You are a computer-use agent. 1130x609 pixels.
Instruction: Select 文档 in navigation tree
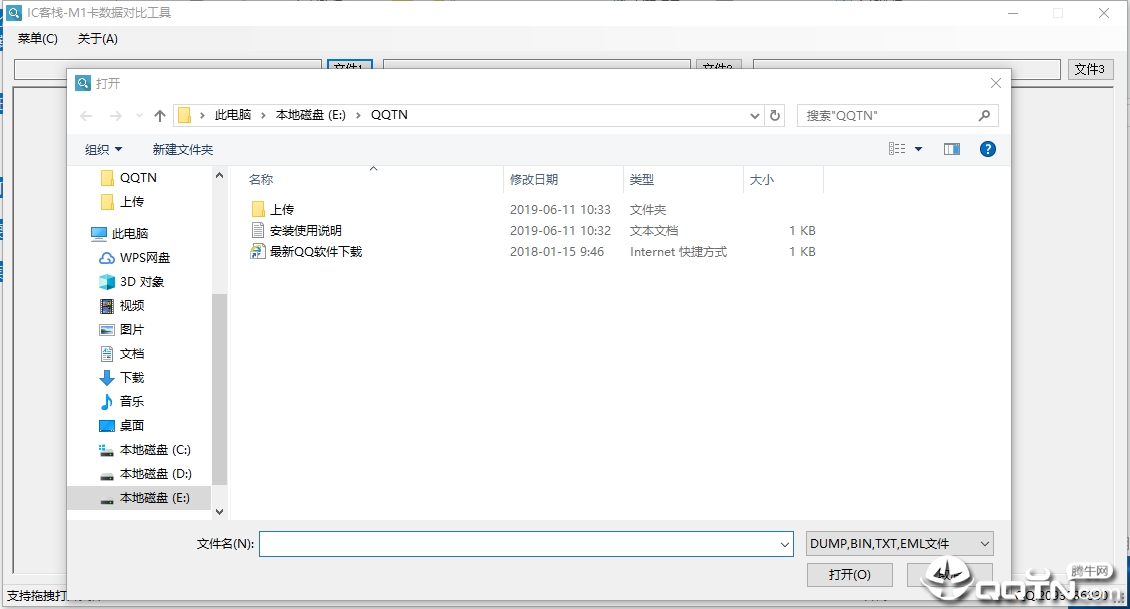(x=132, y=354)
